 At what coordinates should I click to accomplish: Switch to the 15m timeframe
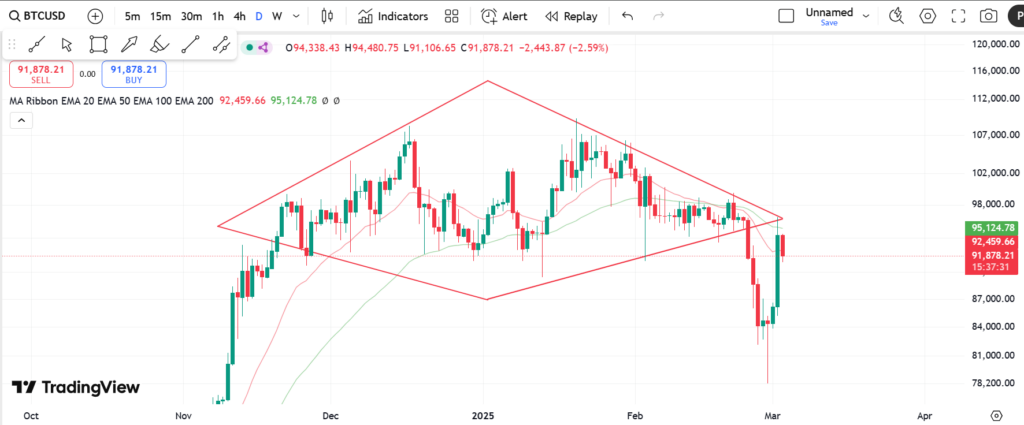pos(160,16)
